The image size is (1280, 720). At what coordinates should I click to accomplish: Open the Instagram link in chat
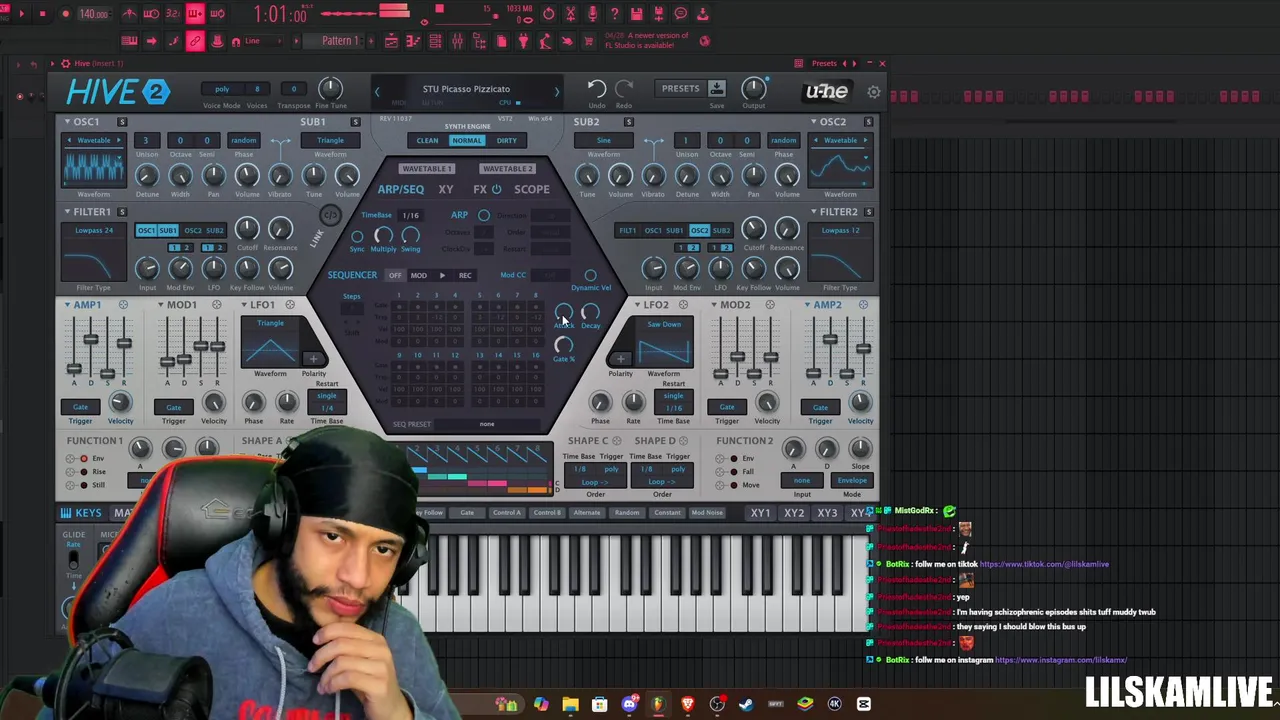coord(1061,660)
